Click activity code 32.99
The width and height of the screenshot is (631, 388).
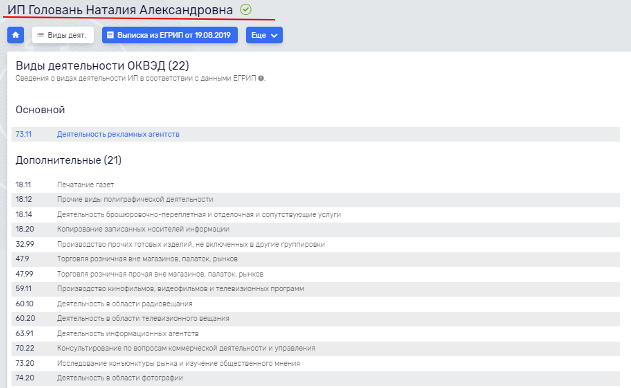click(25, 244)
